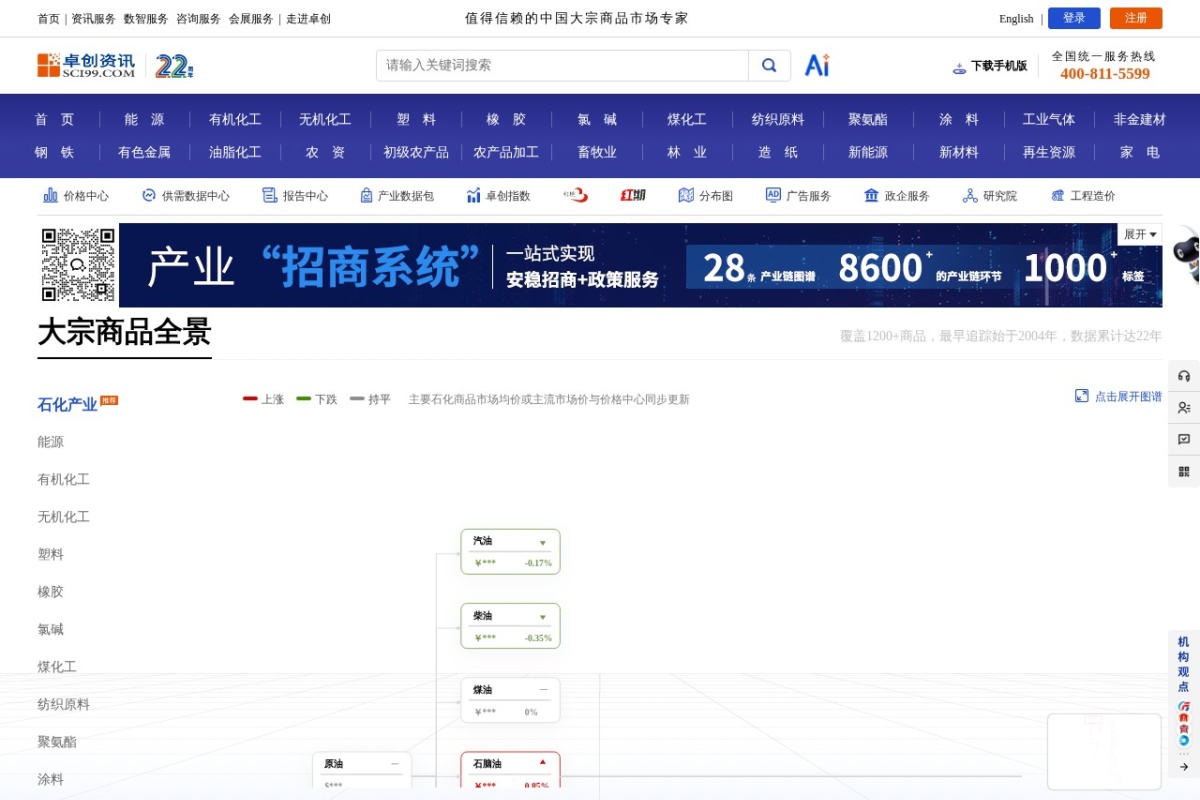Open the 农产品加工 nav menu
This screenshot has height=800, width=1200.
tap(506, 152)
